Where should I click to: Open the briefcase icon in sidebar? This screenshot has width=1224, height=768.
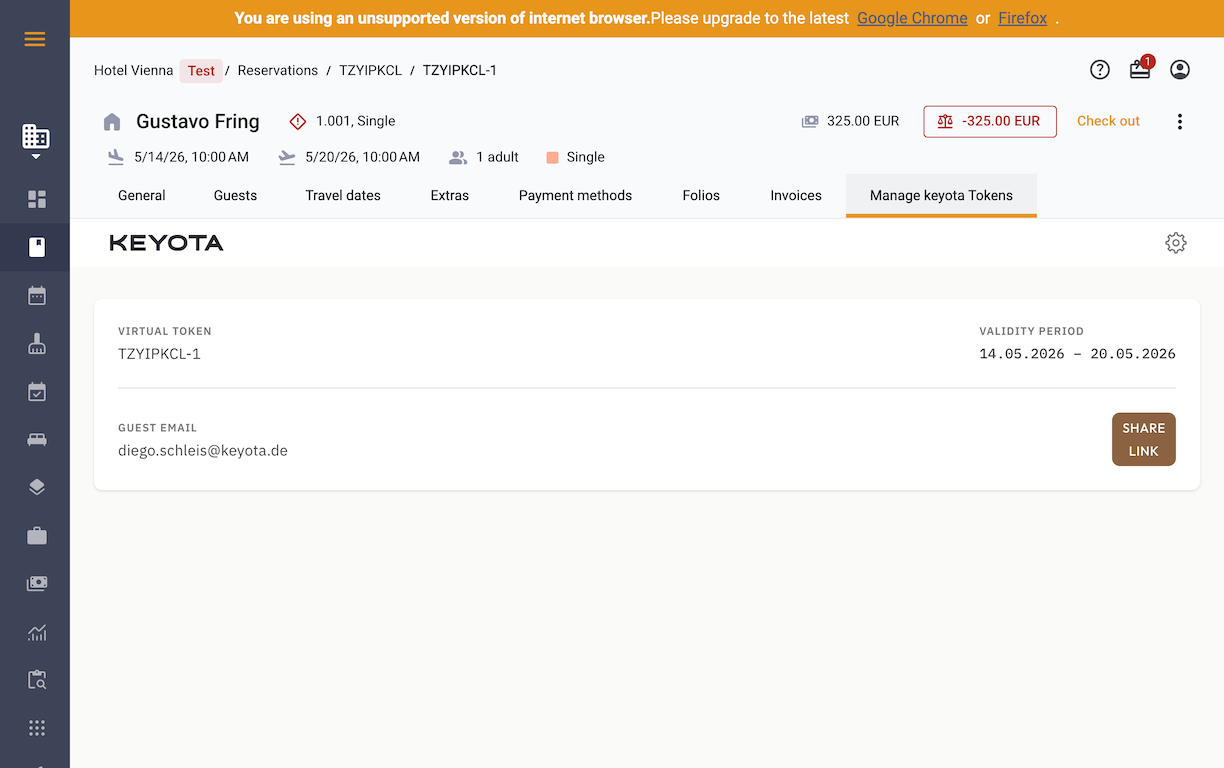pos(37,536)
